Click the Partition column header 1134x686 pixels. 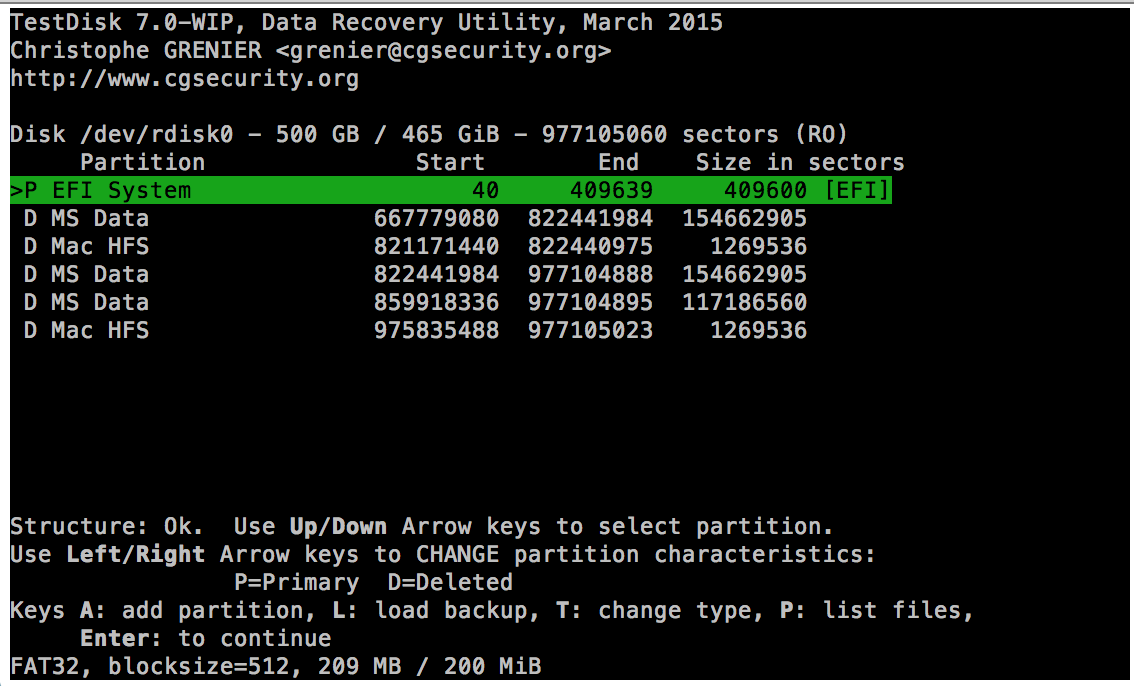pyautogui.click(x=142, y=163)
